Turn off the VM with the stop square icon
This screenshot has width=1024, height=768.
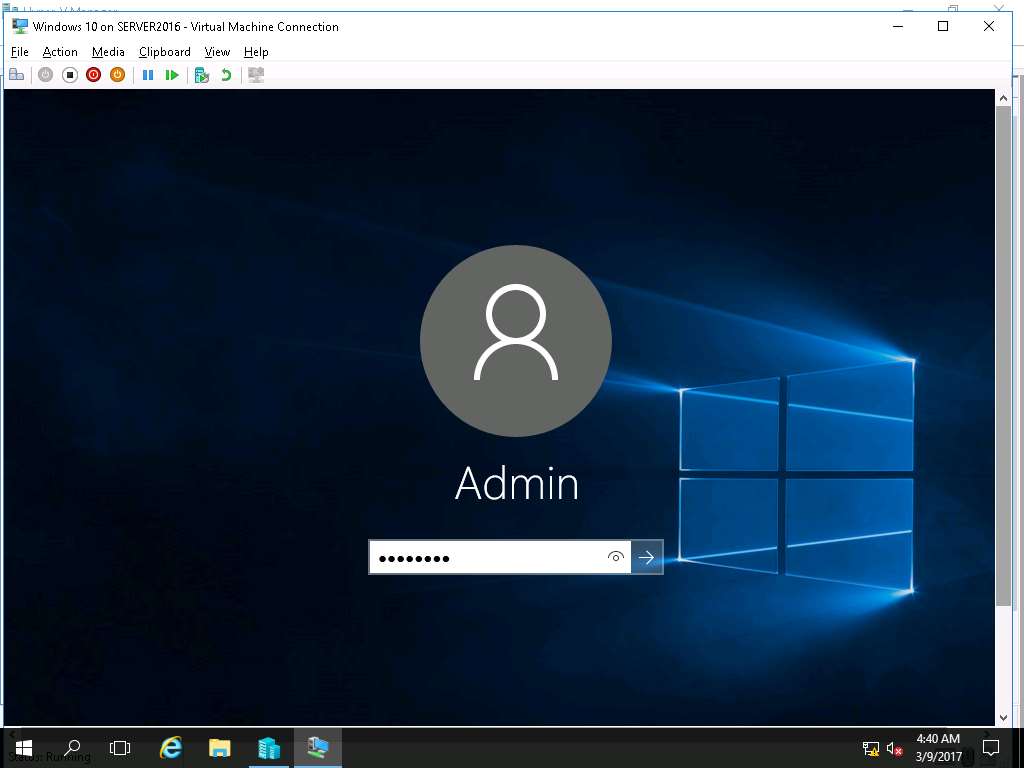70,75
